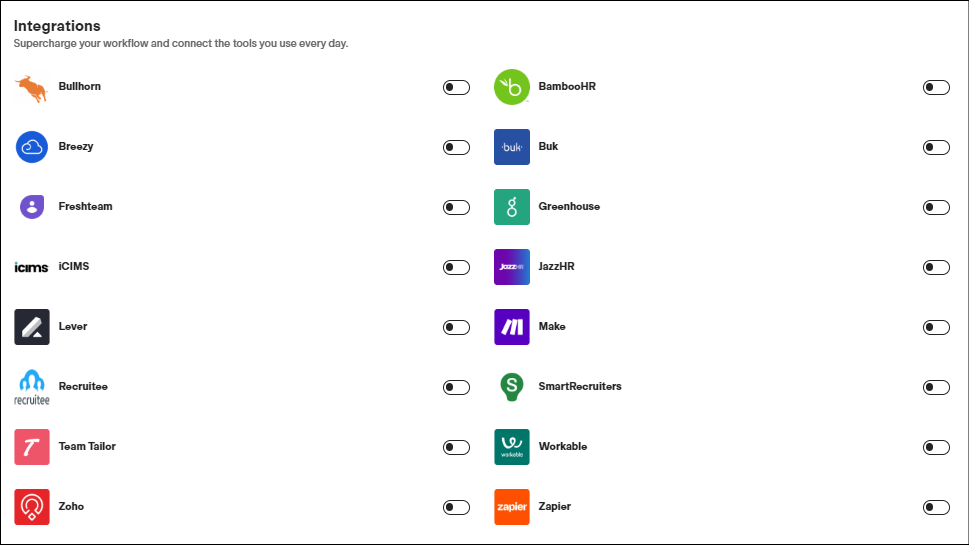This screenshot has height=545, width=969.
Task: Click the Zoho red logo icon
Action: tap(32, 507)
